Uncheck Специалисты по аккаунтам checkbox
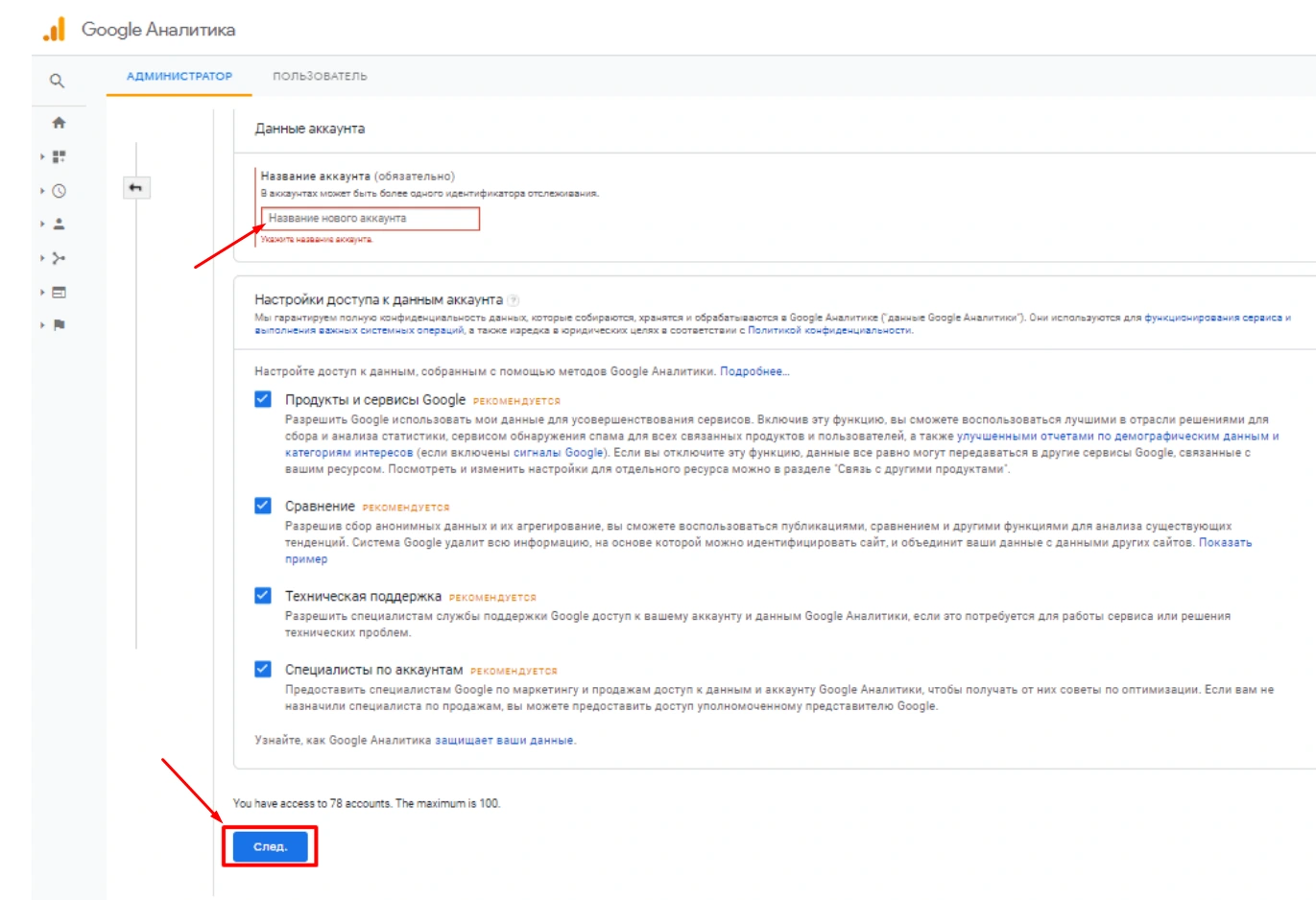 263,670
